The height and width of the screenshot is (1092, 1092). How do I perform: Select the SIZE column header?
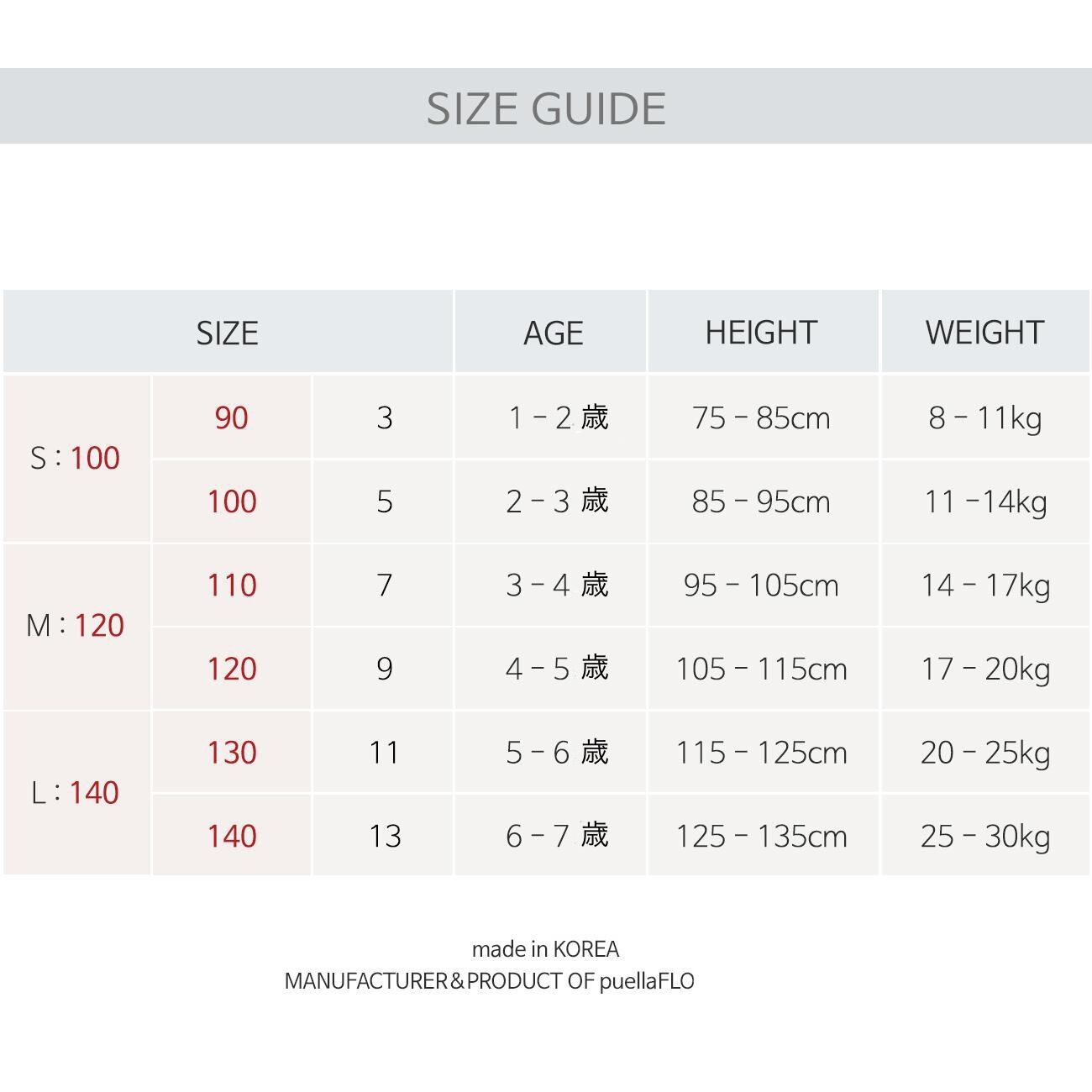(228, 333)
